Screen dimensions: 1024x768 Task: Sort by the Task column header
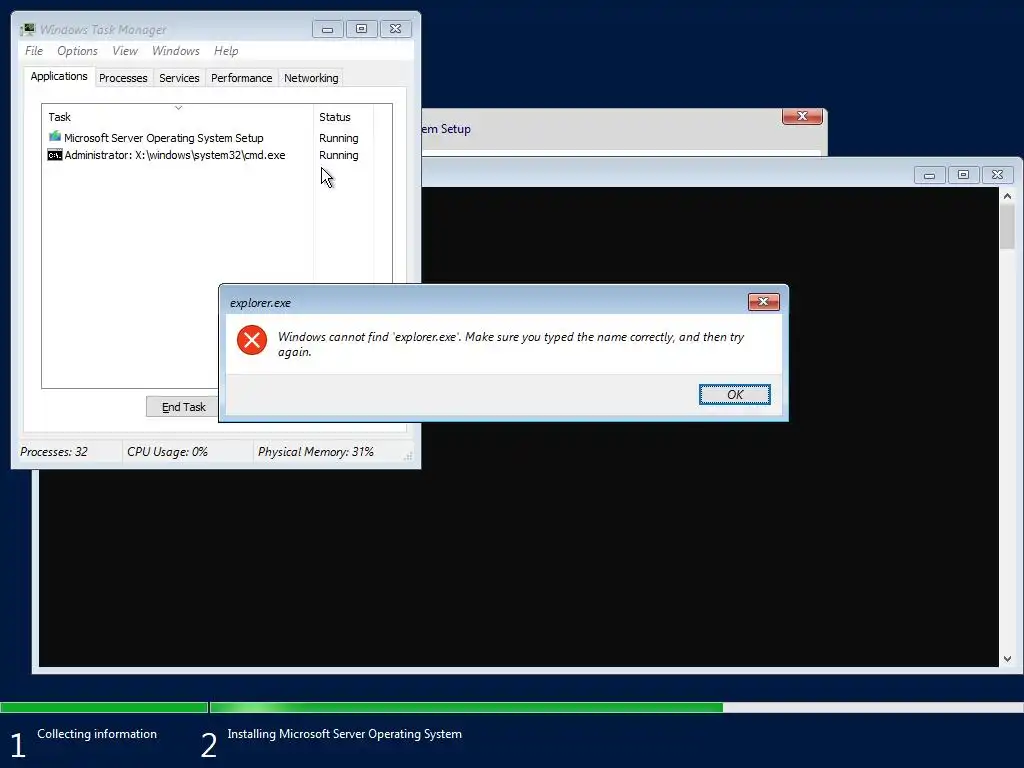(178, 117)
